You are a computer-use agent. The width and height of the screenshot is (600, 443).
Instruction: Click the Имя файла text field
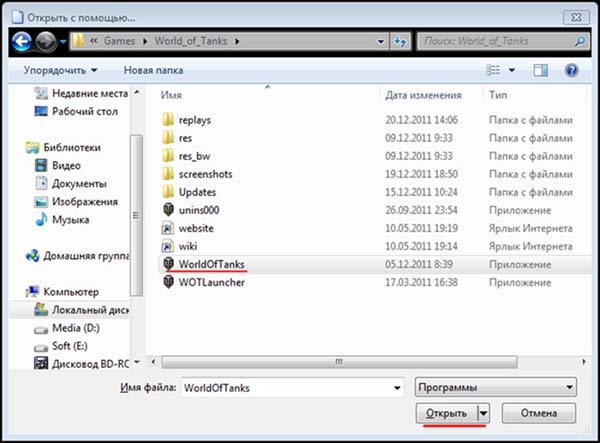[x=290, y=386]
